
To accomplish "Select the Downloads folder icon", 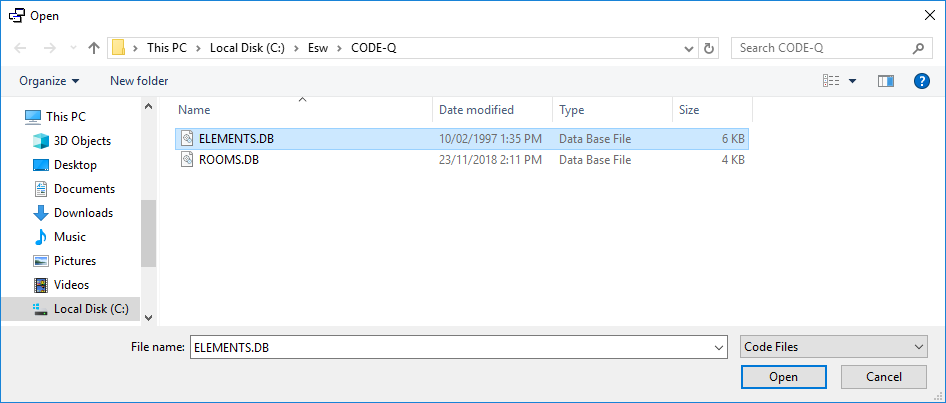I will tap(41, 213).
